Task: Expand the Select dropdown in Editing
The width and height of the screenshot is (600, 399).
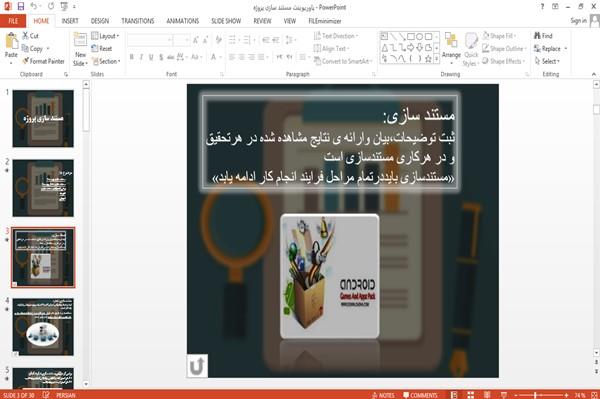Action: pos(547,61)
